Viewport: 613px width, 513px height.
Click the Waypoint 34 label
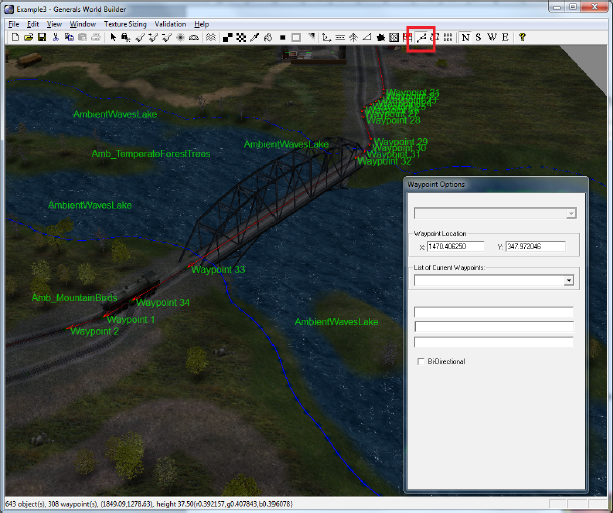(163, 303)
